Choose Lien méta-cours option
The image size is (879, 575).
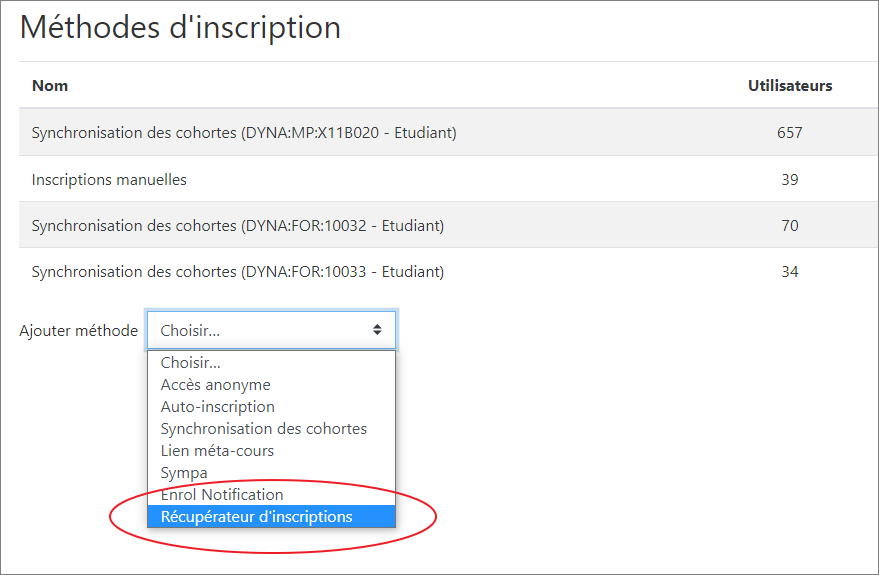(x=217, y=451)
